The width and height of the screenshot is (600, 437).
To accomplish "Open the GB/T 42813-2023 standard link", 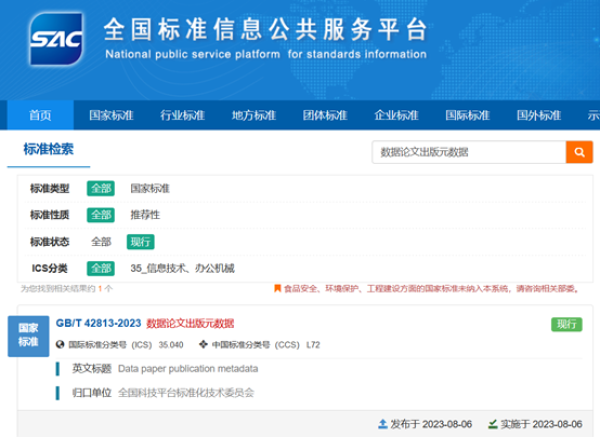I will pyautogui.click(x=97, y=324).
